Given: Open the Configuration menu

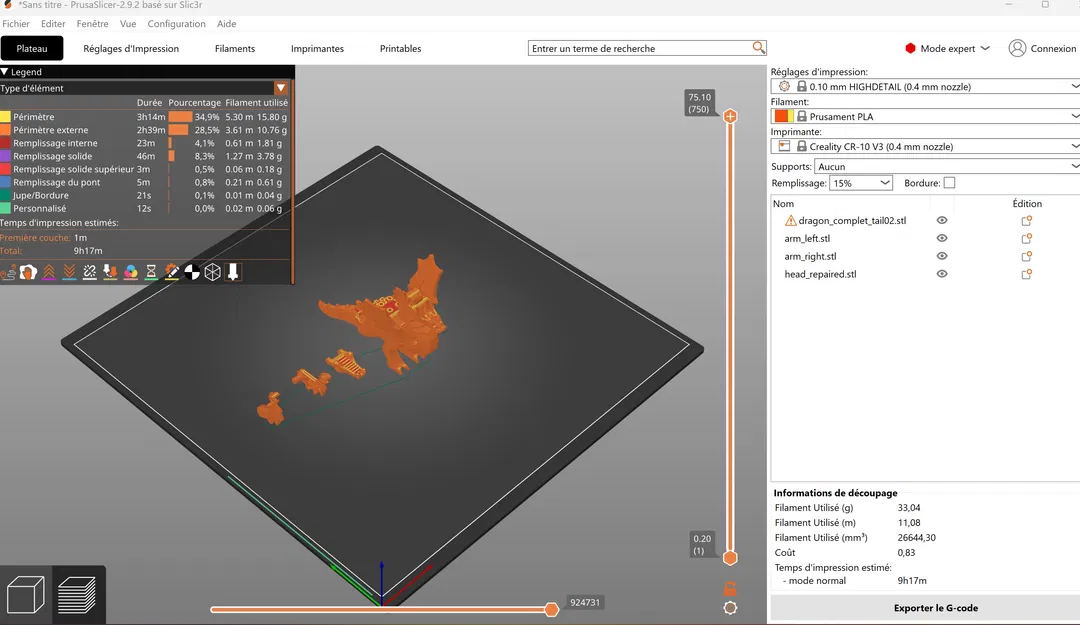Looking at the screenshot, I should tap(176, 23).
